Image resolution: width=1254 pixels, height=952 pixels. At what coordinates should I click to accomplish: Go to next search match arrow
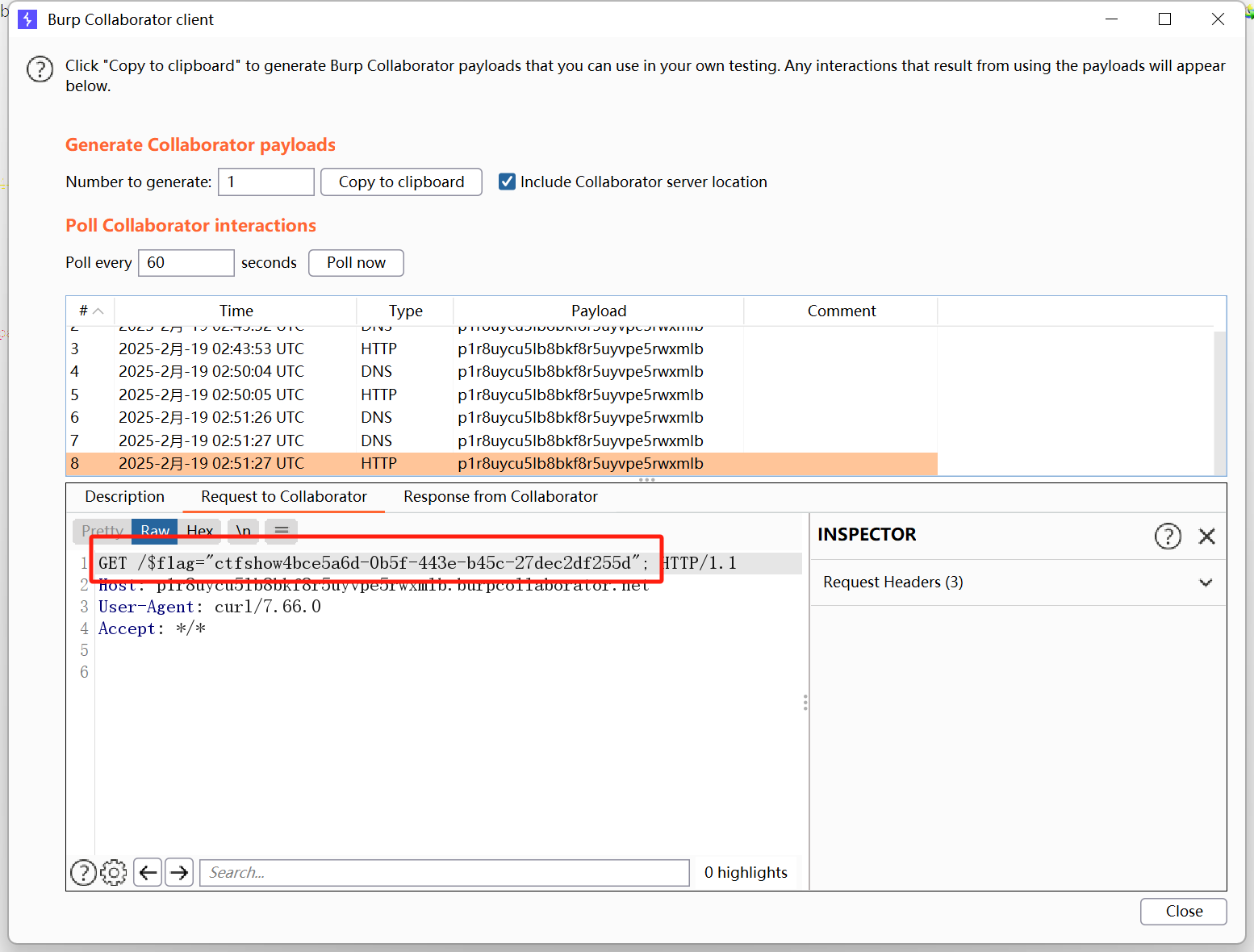point(179,872)
